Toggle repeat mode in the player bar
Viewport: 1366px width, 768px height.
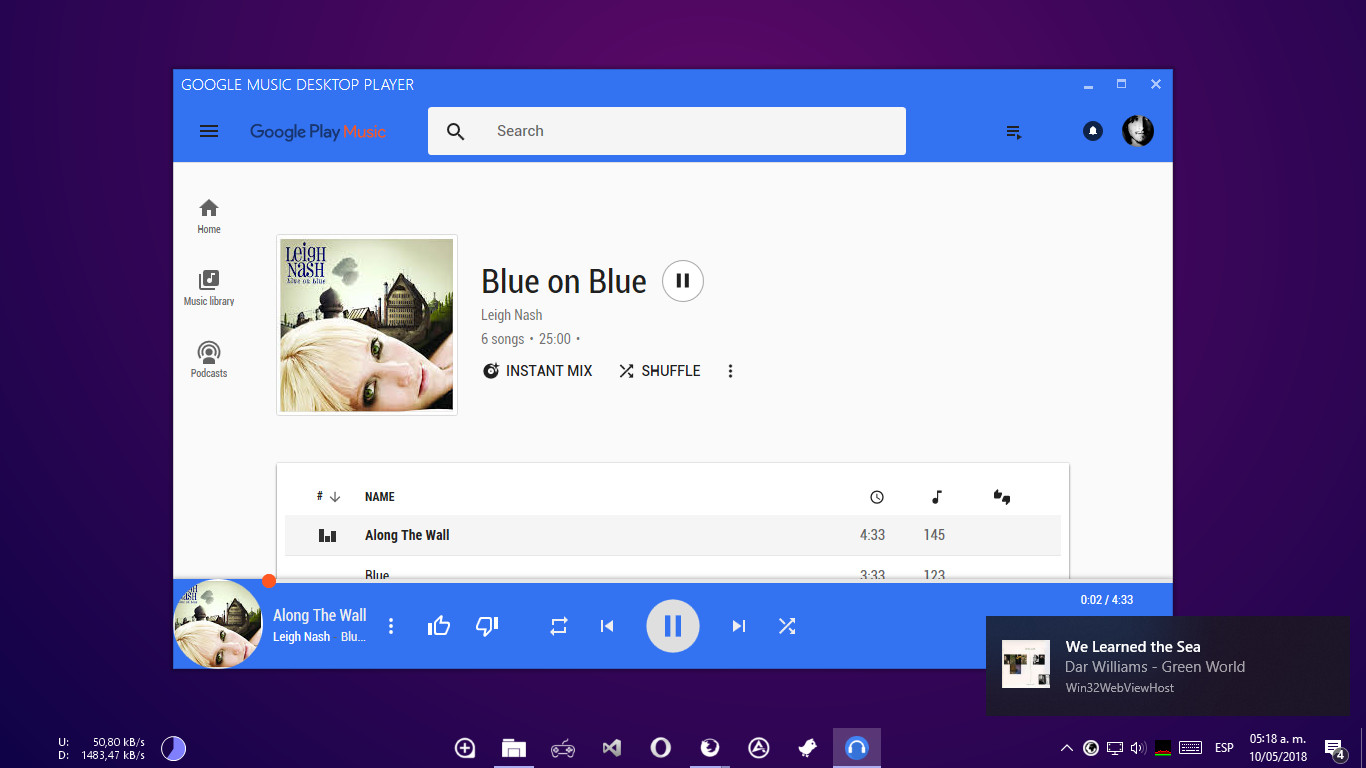tap(559, 626)
